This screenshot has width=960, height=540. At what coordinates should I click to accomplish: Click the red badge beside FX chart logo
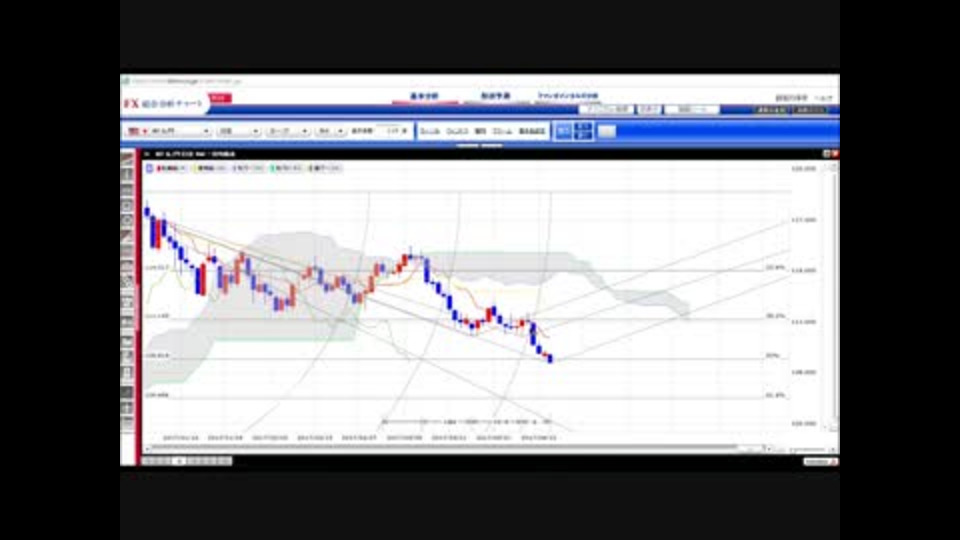220,98
